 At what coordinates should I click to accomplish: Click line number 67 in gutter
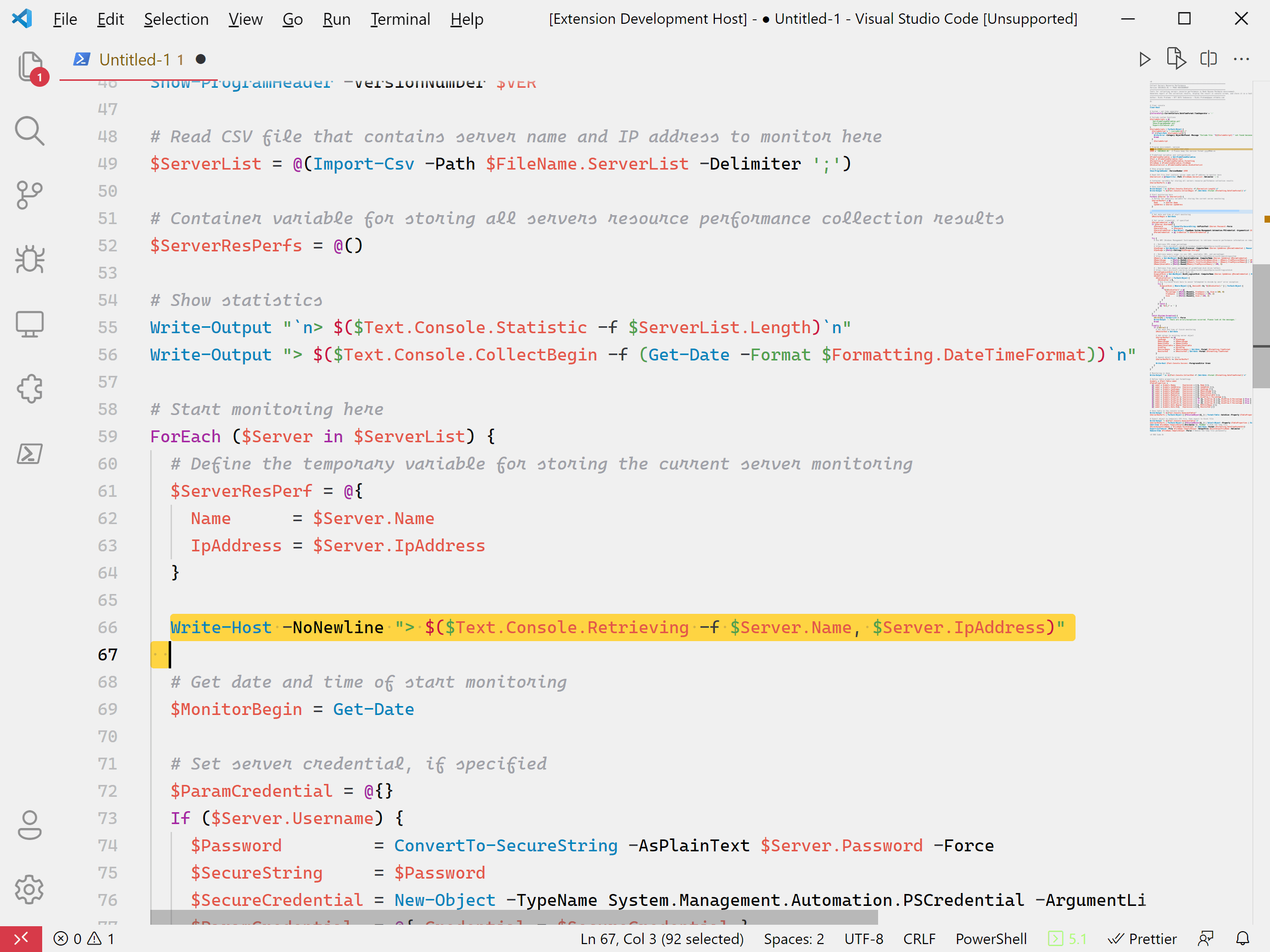click(107, 655)
